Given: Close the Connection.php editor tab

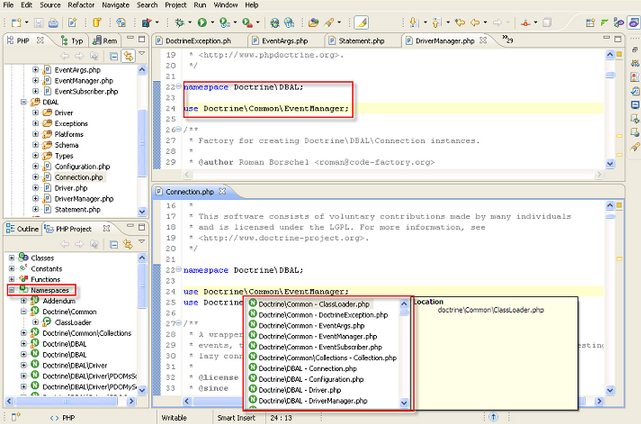Looking at the screenshot, I should click(222, 191).
